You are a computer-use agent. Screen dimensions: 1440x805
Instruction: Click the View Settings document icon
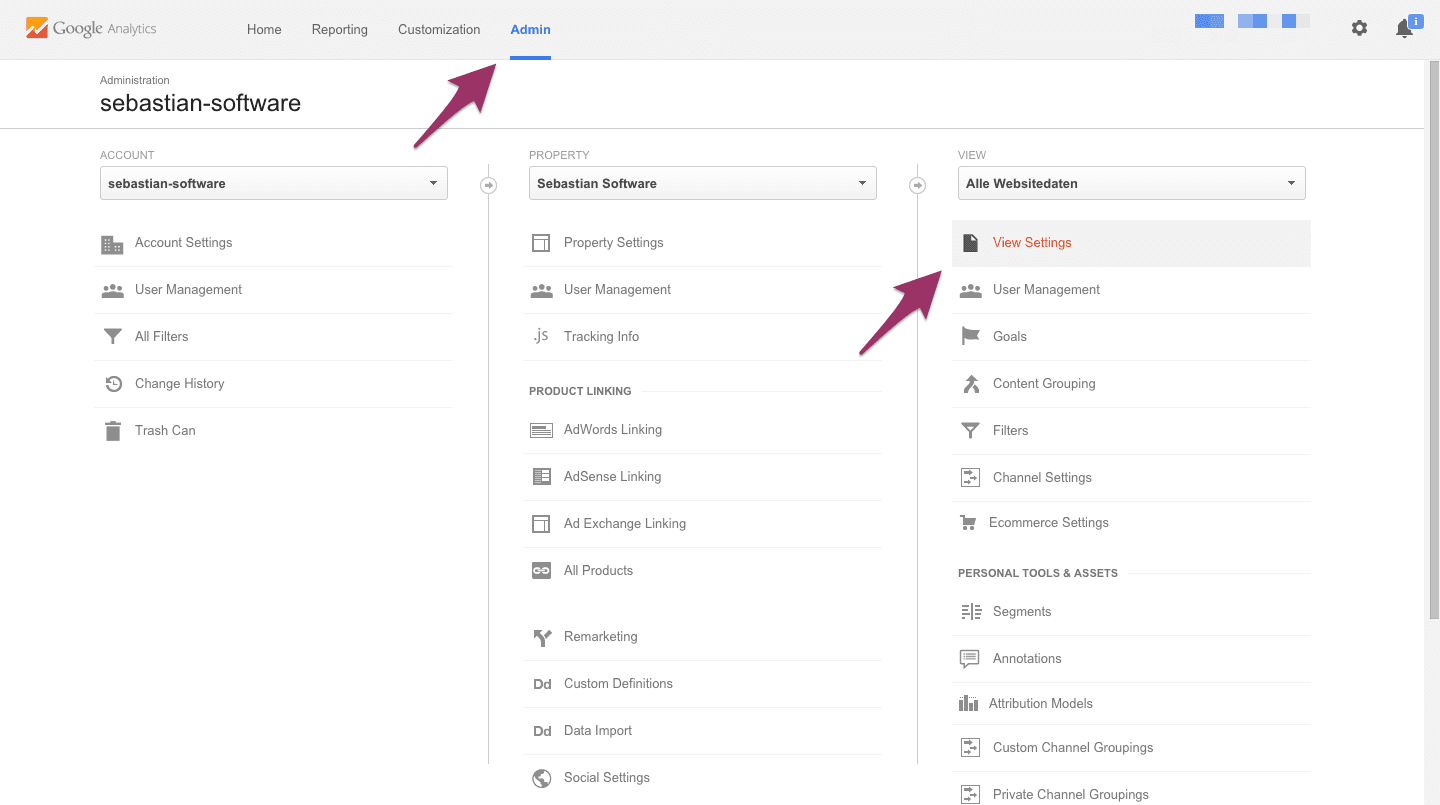969,243
